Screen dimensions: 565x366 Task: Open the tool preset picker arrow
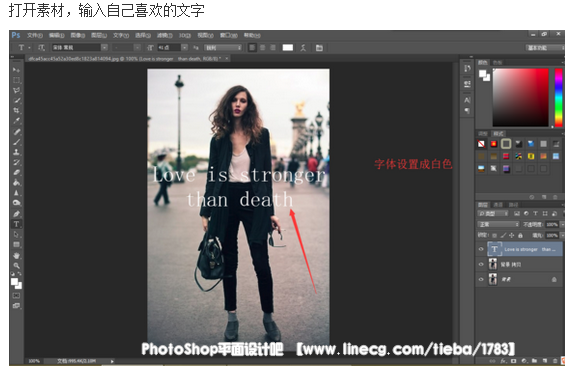(30, 48)
